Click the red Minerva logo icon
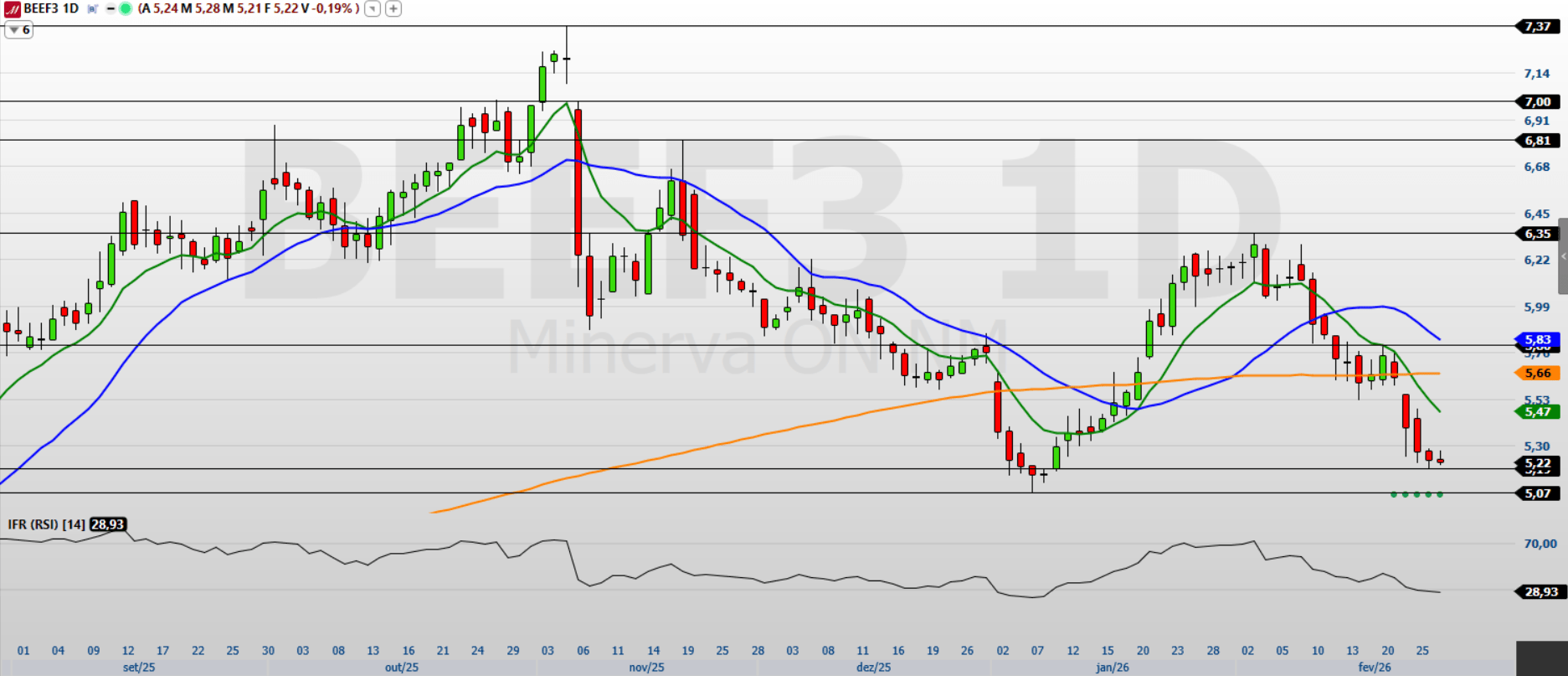Screen dimensions: 1568x676 pos(12,9)
